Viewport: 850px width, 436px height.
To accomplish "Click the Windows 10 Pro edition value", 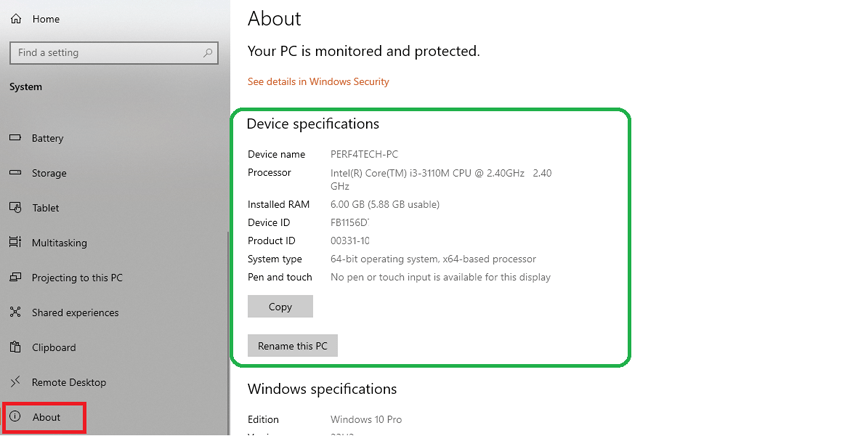I will [366, 420].
